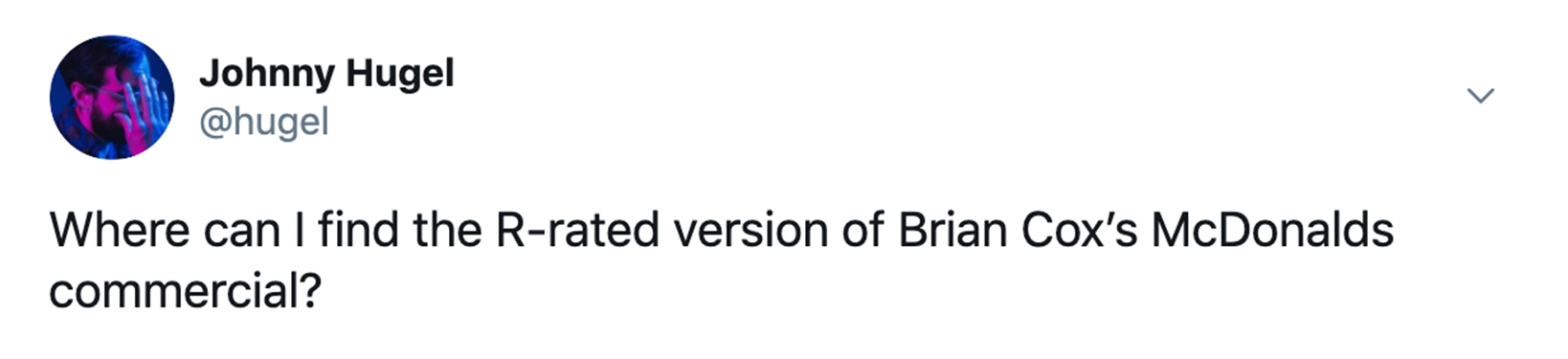Open the Johnny Hugel display name link
Screen dimensions: 1568x359
click(326, 75)
